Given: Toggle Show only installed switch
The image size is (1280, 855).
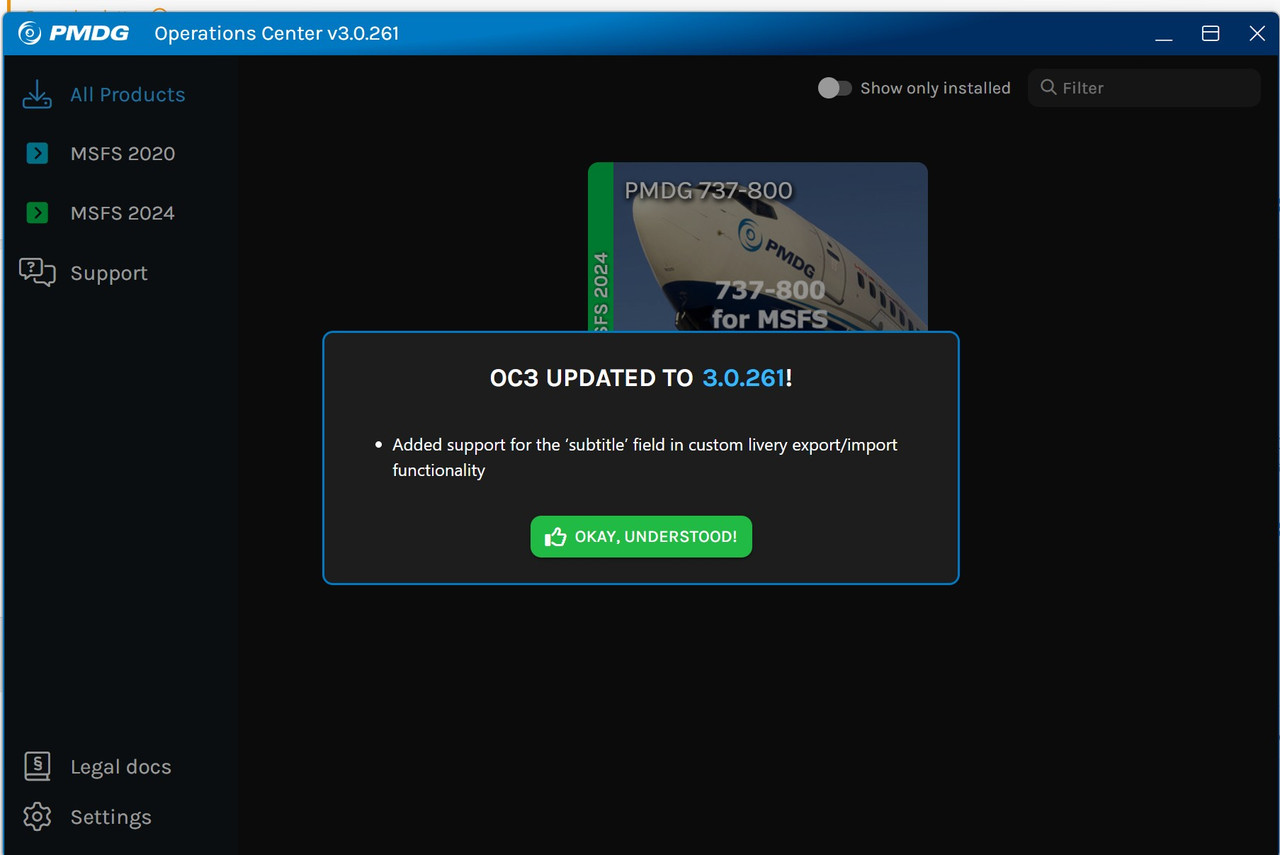Looking at the screenshot, I should (x=835, y=88).
